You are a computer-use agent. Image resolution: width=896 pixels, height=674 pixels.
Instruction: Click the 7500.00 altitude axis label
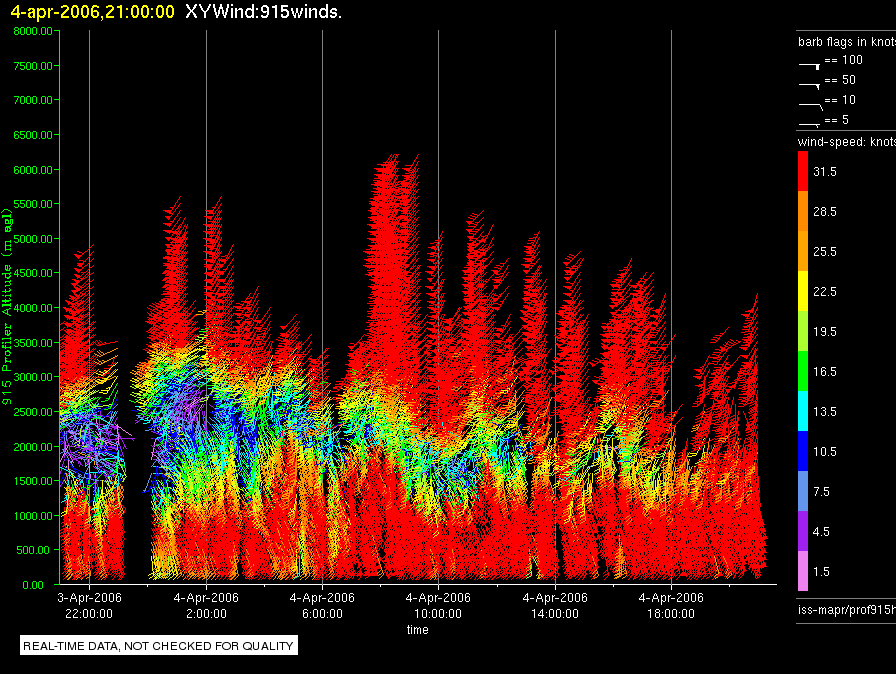click(33, 66)
